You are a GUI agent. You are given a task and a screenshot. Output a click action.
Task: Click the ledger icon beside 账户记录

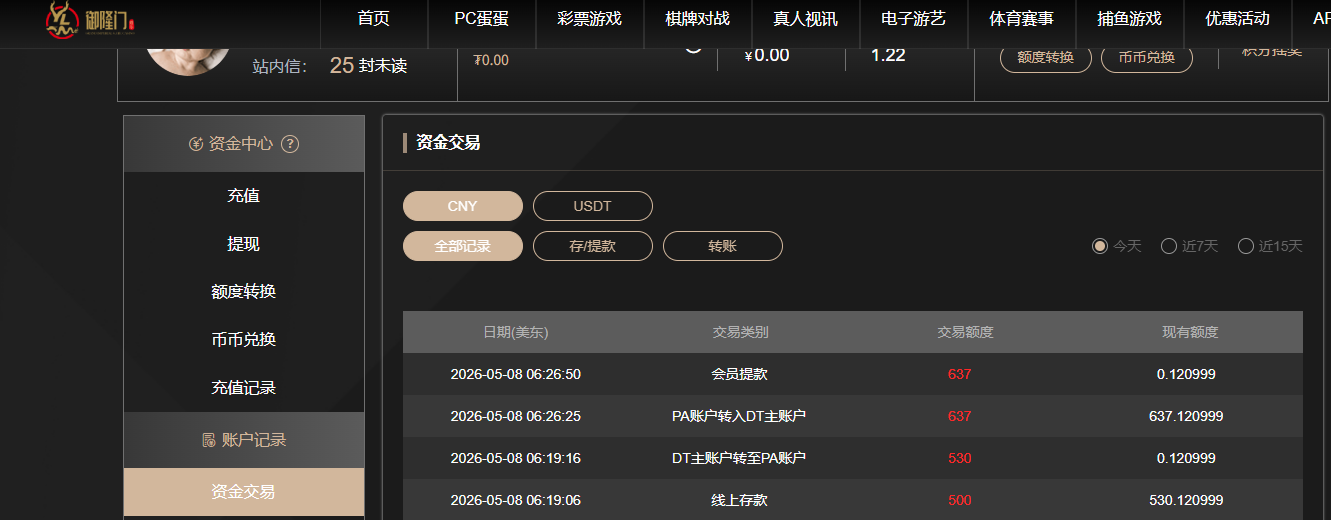tap(209, 440)
